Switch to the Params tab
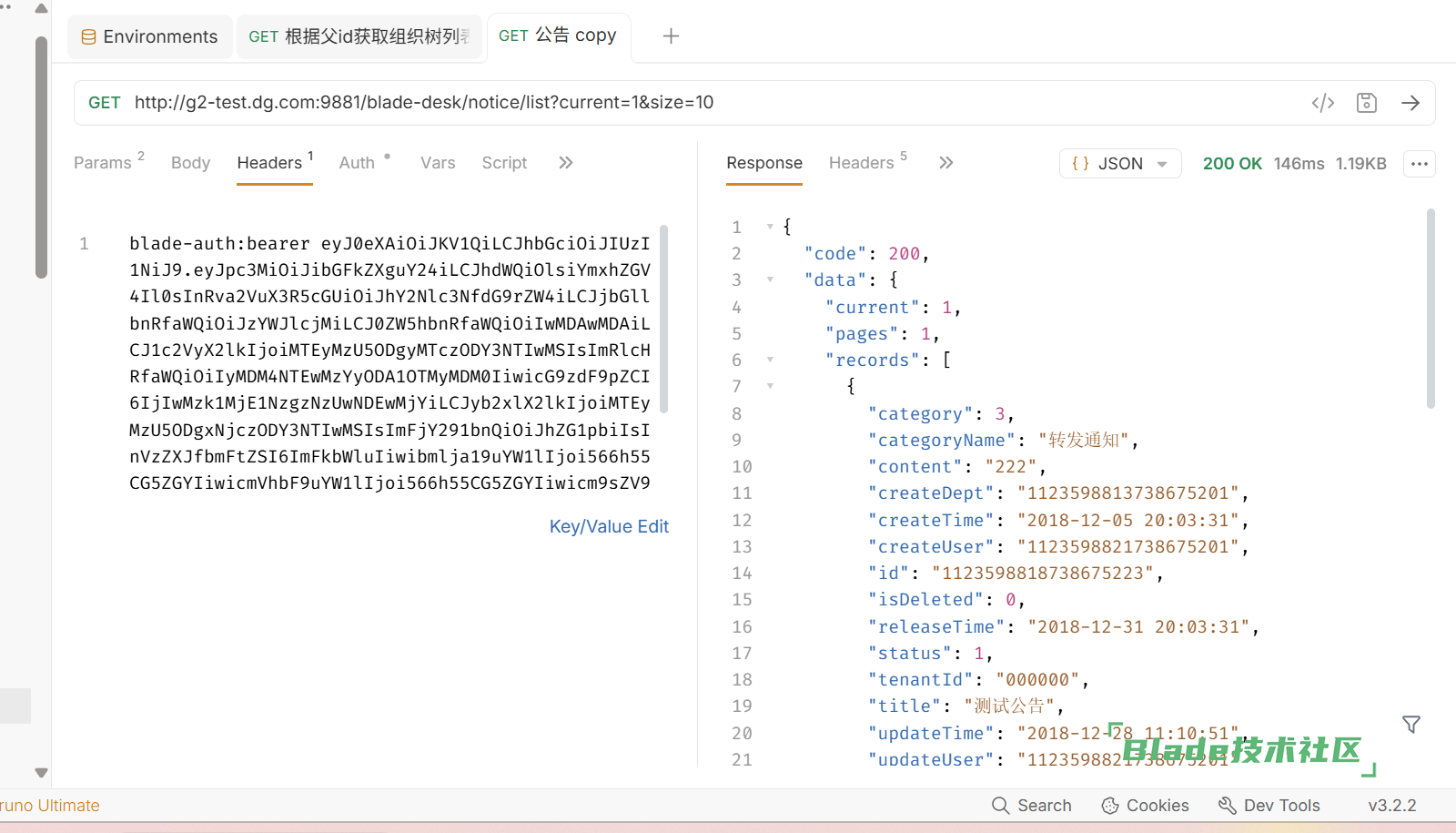Viewport: 1456px width, 833px height. (x=103, y=163)
